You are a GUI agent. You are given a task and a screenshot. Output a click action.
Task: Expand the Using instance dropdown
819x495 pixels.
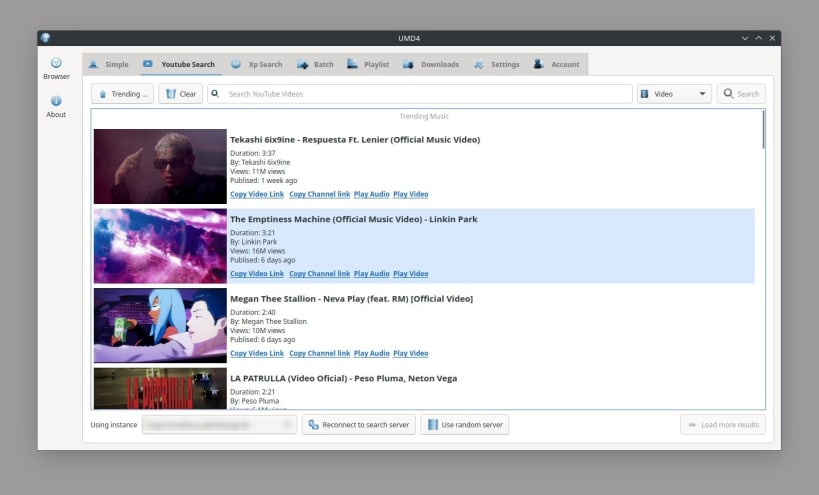pyautogui.click(x=219, y=425)
